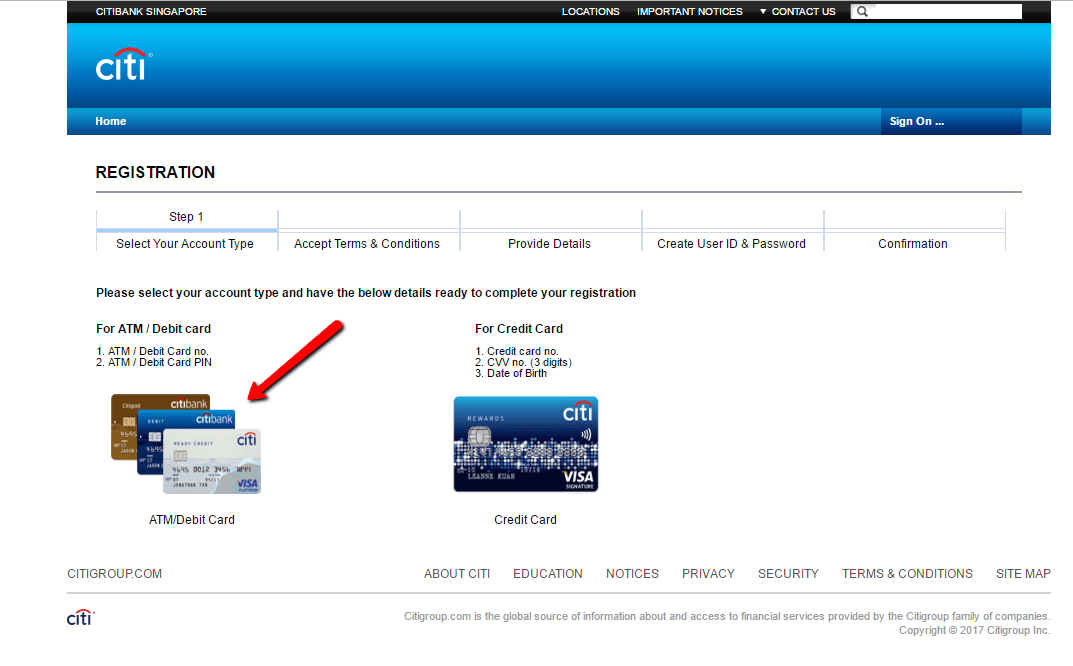Open the ABOUT CITI link
Viewport: 1073px width, 666px height.
[457, 573]
